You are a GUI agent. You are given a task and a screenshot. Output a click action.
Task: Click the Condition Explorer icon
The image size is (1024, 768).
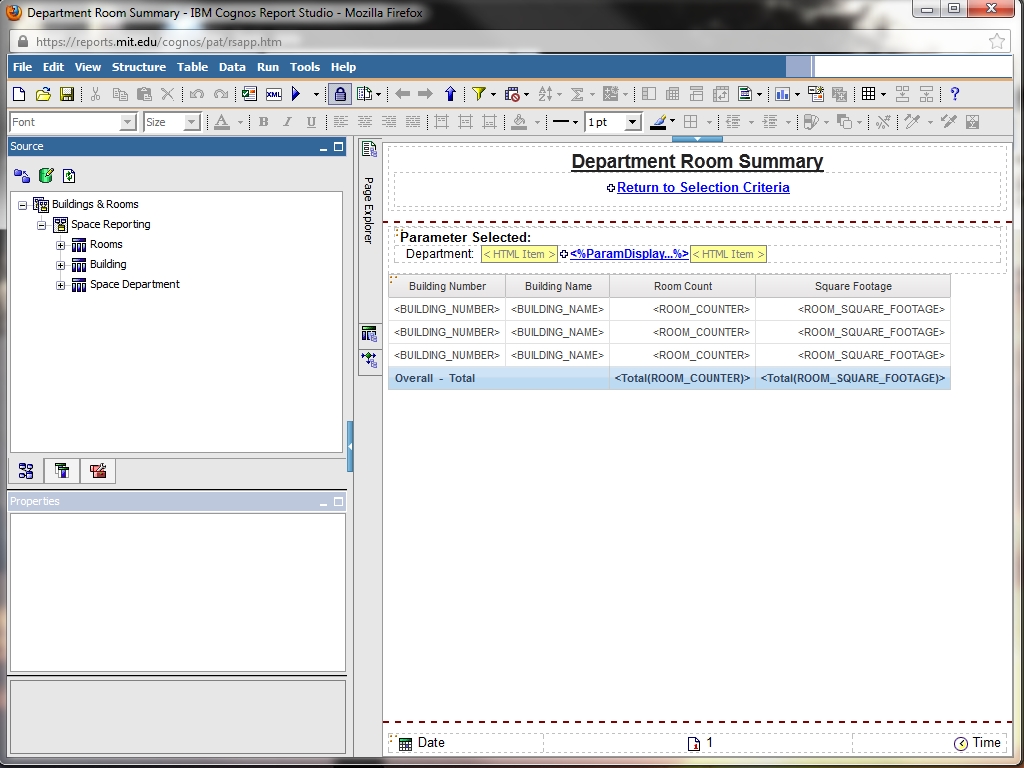click(x=369, y=358)
